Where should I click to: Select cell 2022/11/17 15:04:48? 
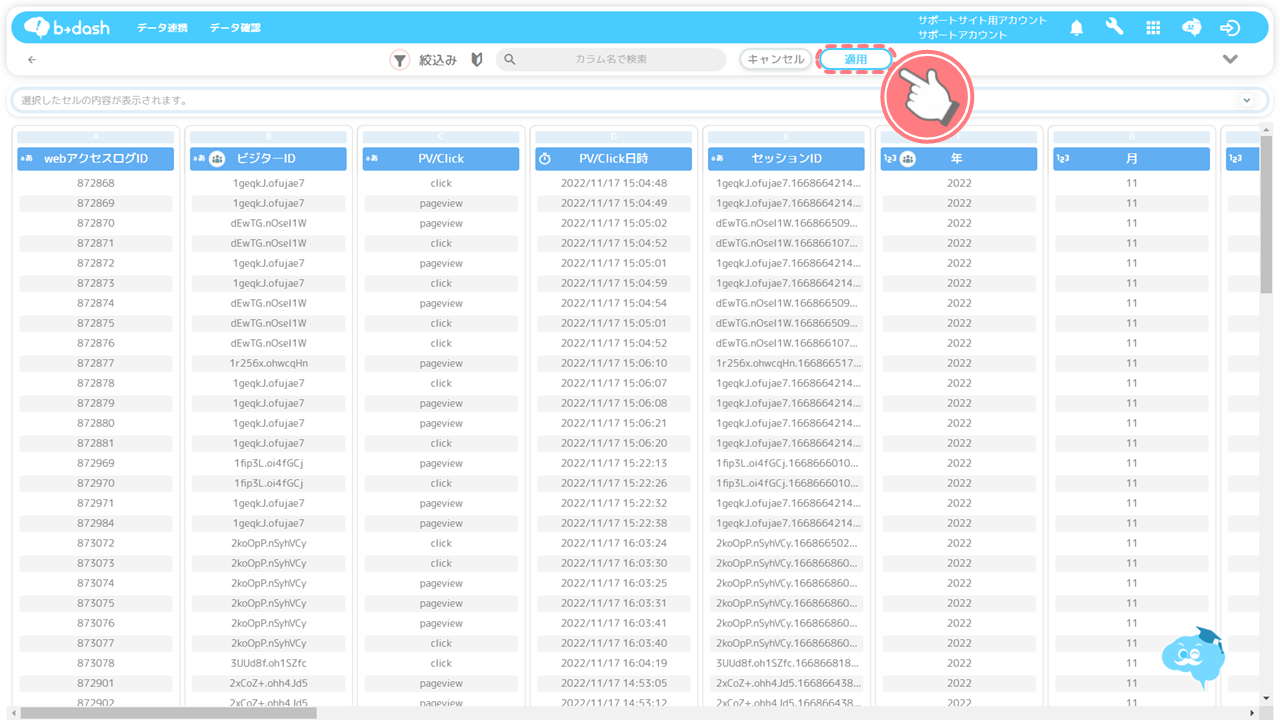[614, 183]
